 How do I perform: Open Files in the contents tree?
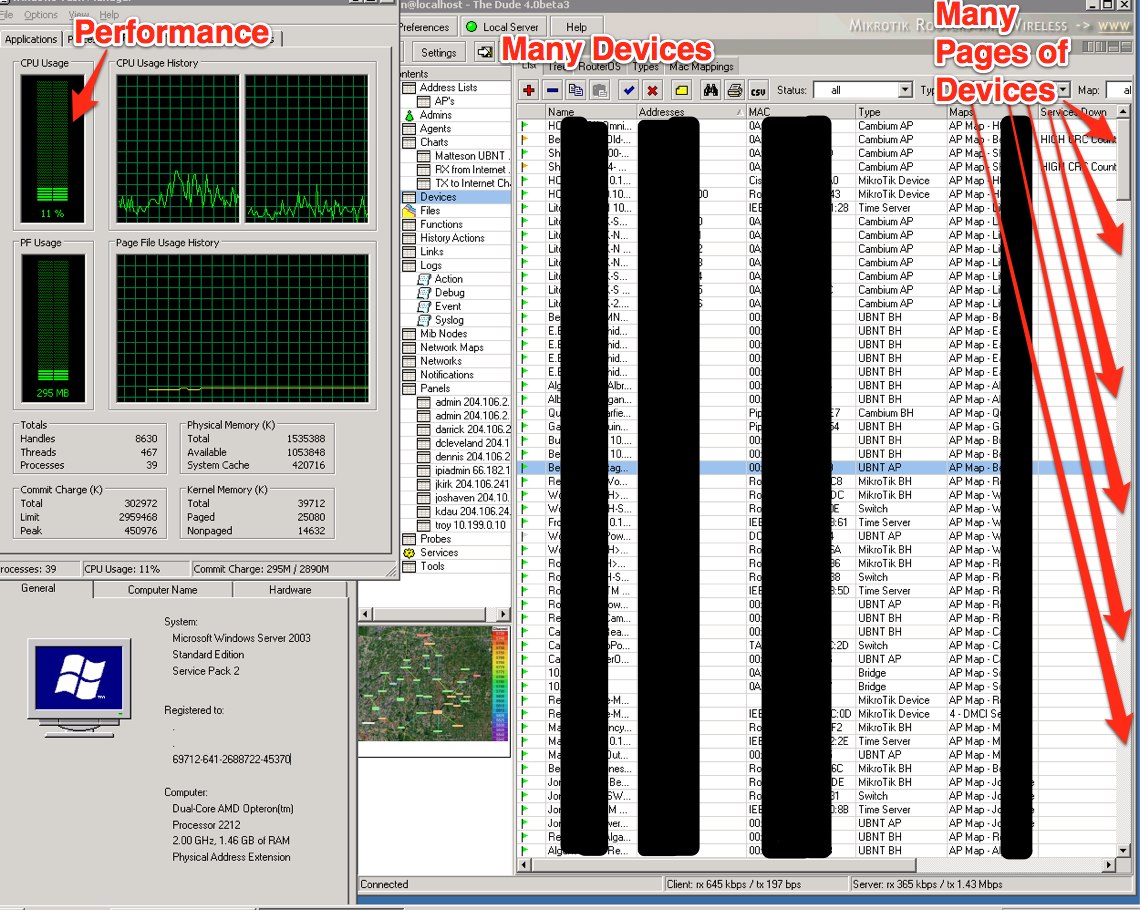point(430,211)
